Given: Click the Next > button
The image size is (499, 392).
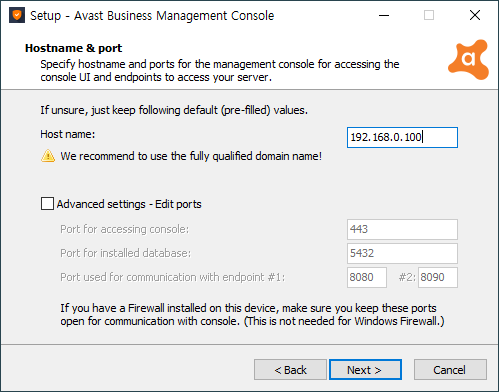Looking at the screenshot, I should point(365,369).
